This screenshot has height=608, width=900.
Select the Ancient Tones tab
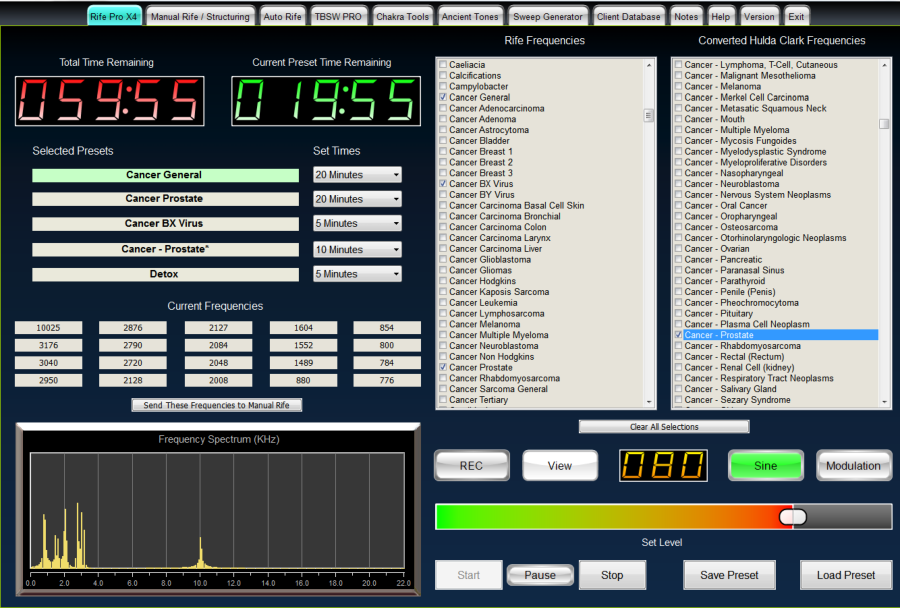point(470,16)
